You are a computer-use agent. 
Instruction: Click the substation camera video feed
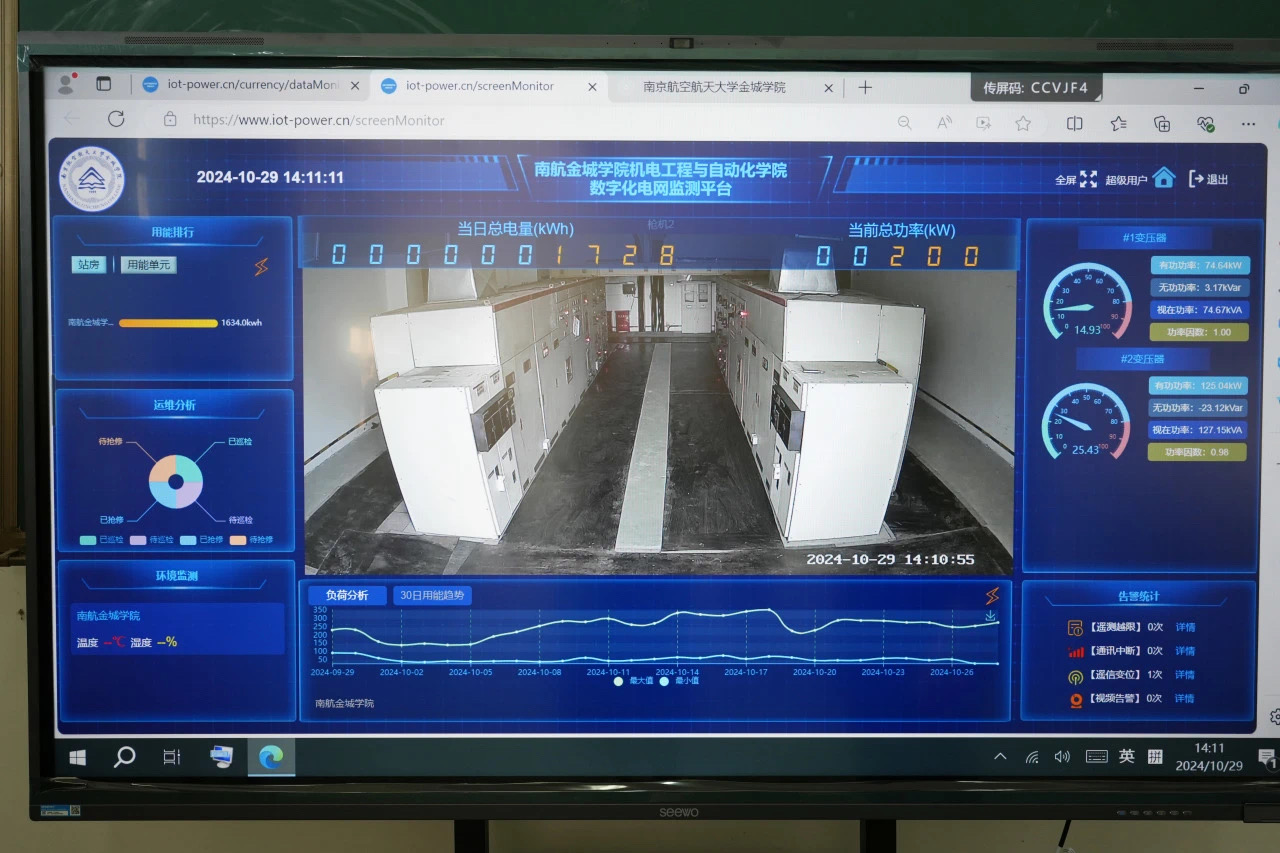658,420
